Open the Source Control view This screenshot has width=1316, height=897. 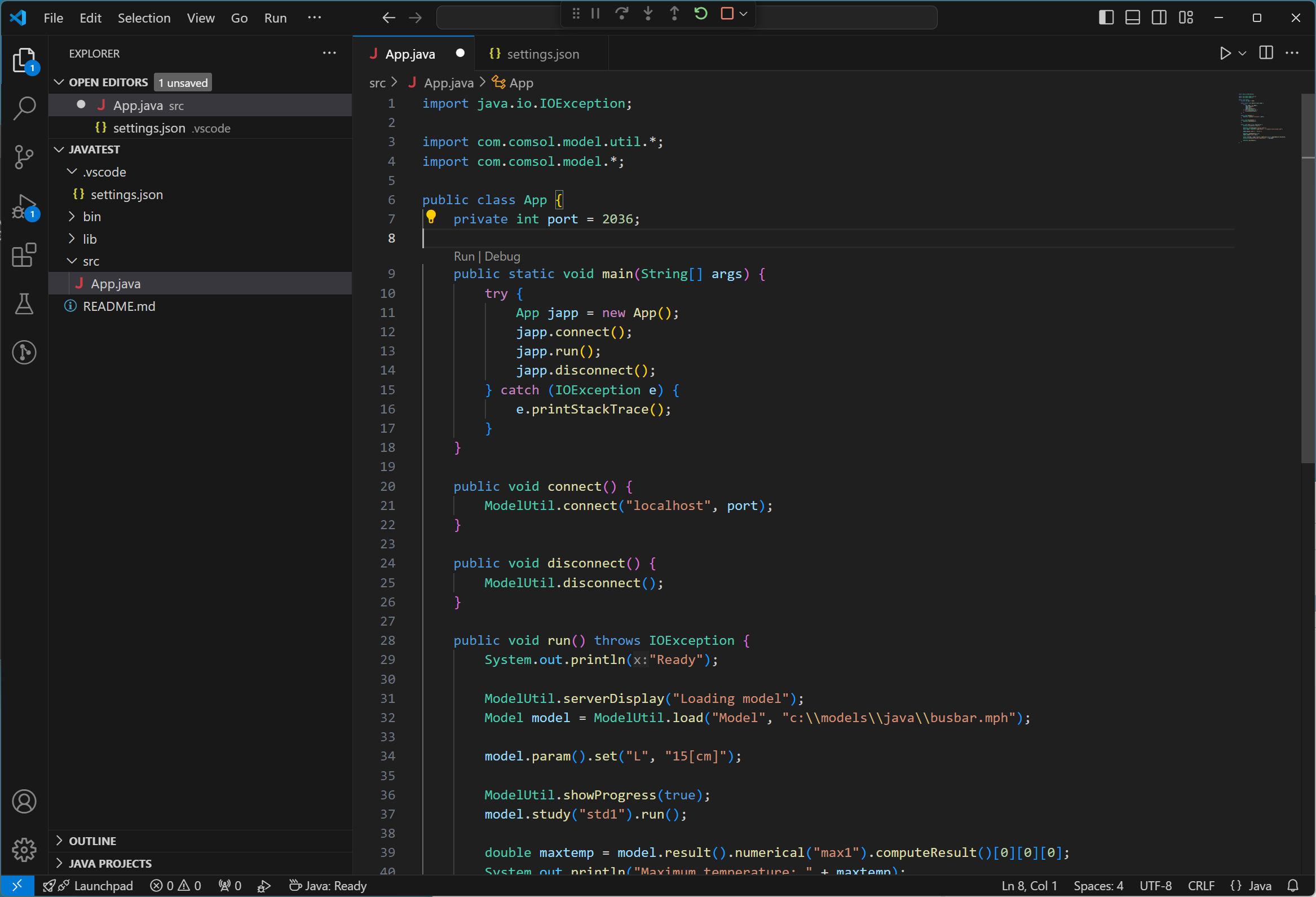(24, 157)
